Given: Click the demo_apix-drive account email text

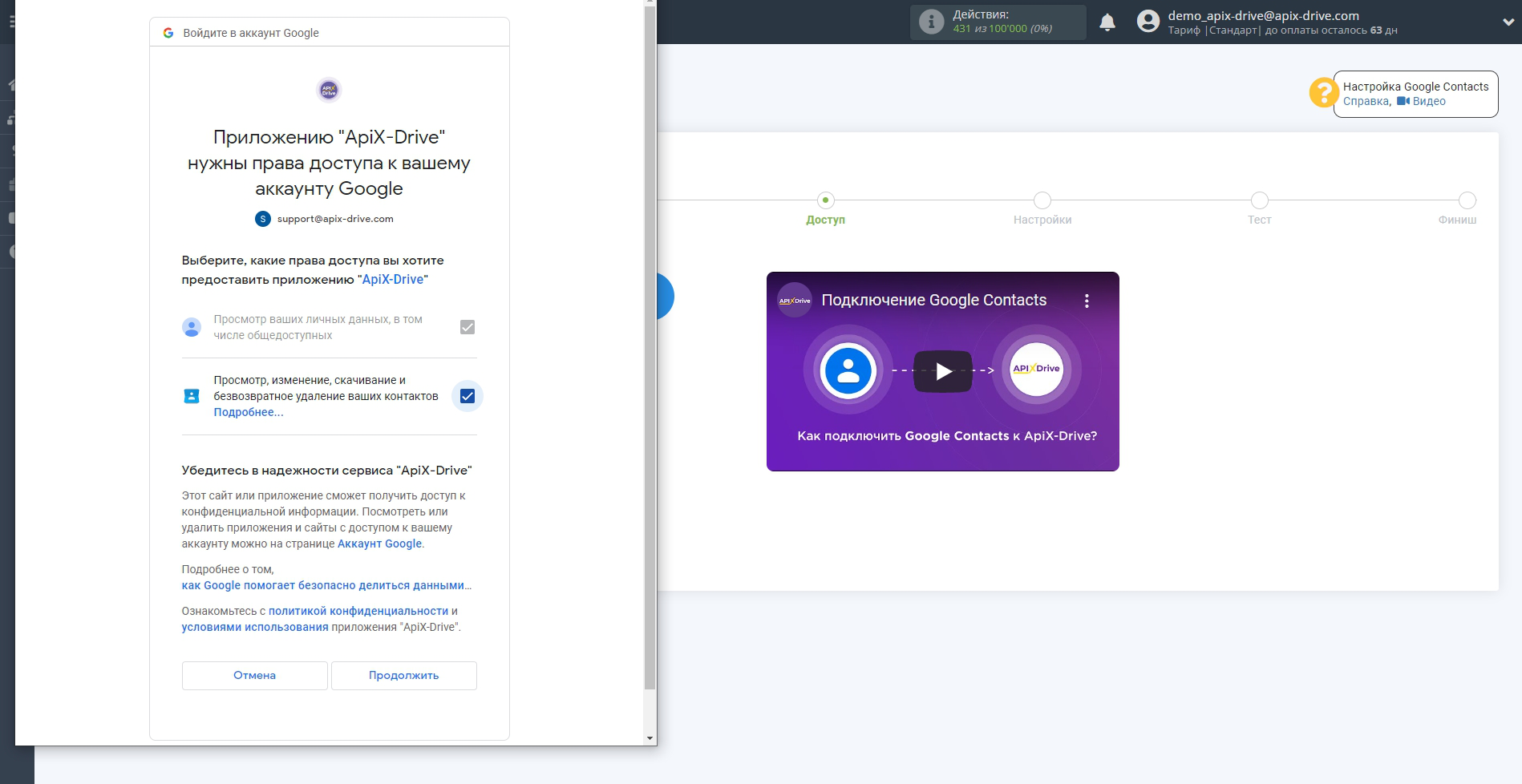Looking at the screenshot, I should point(1263,15).
